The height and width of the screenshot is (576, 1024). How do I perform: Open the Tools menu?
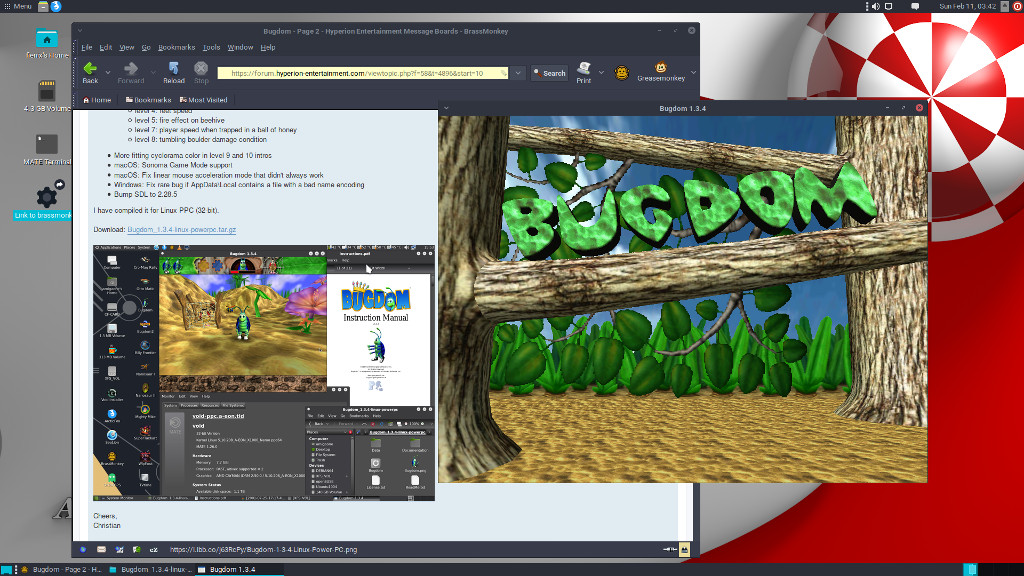click(212, 47)
